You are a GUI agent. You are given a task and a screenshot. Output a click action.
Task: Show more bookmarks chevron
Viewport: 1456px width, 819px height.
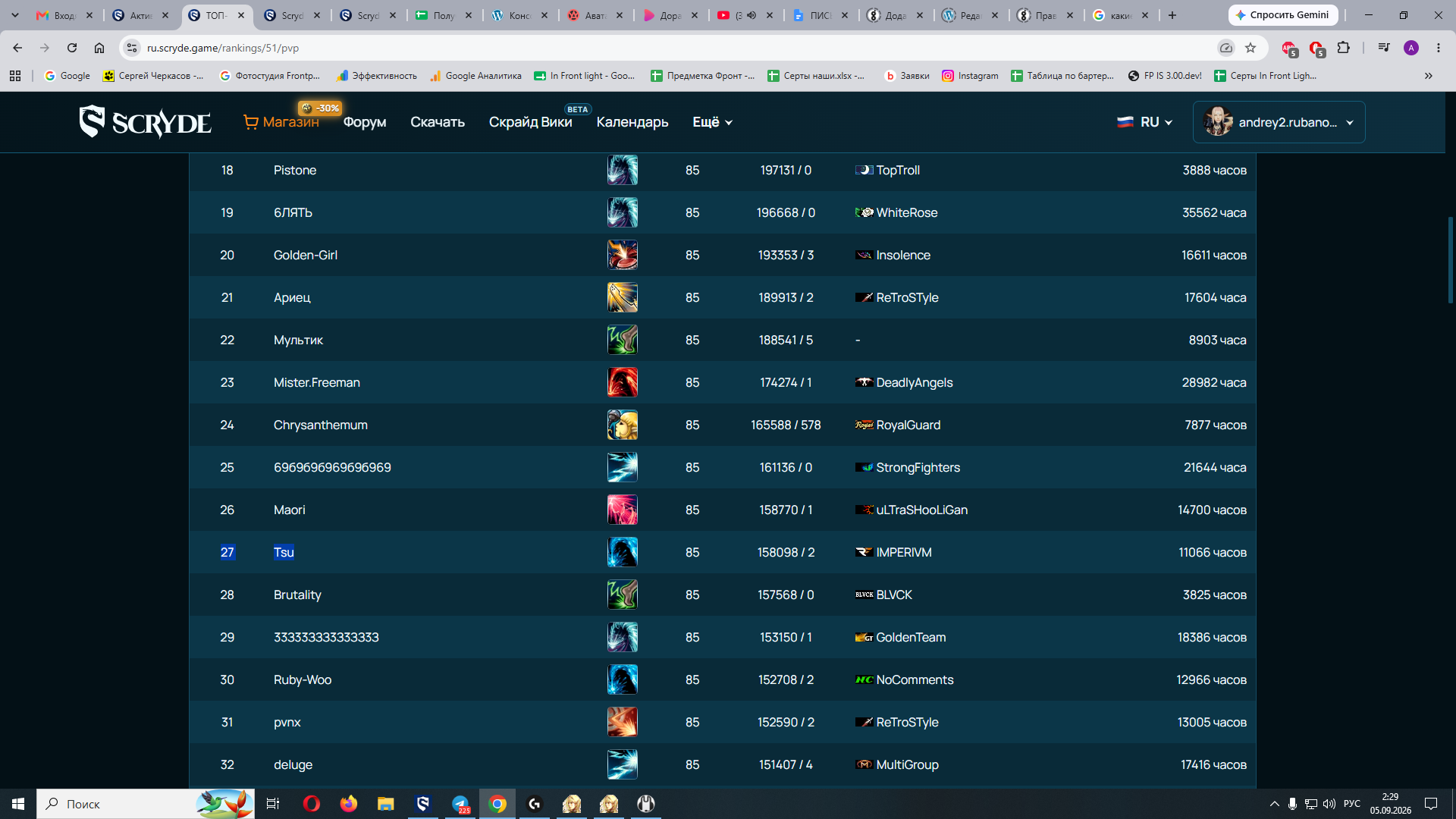(1429, 76)
